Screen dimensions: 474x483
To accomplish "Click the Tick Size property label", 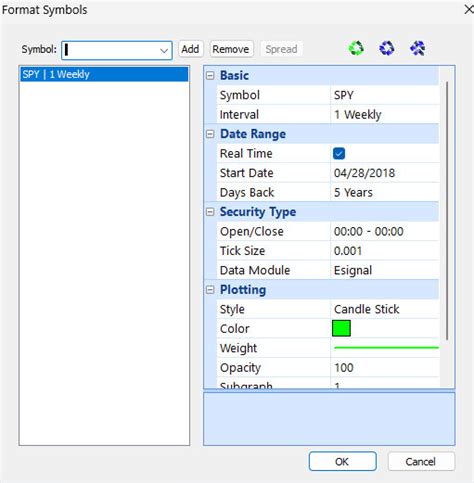I will point(242,251).
